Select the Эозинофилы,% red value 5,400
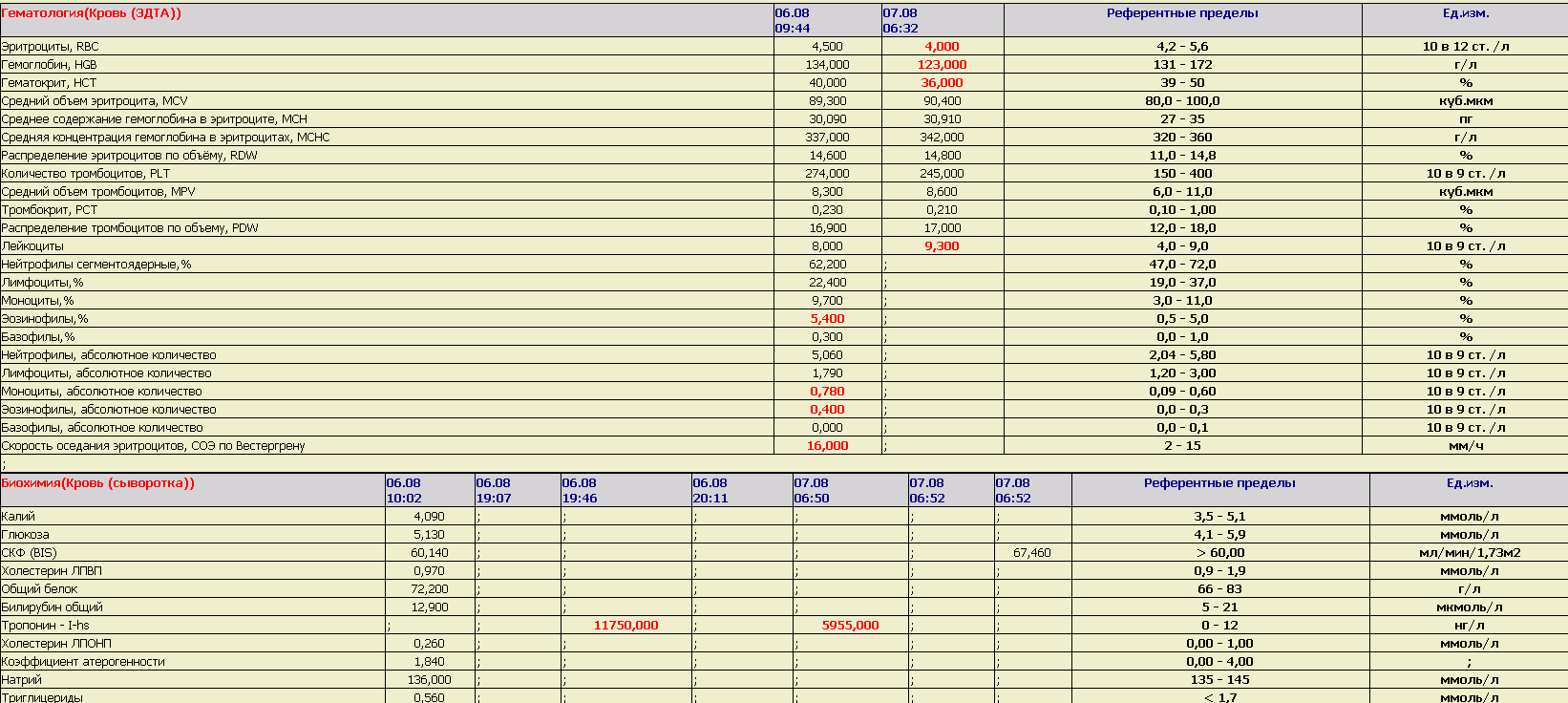The image size is (1568, 703). tap(827, 319)
